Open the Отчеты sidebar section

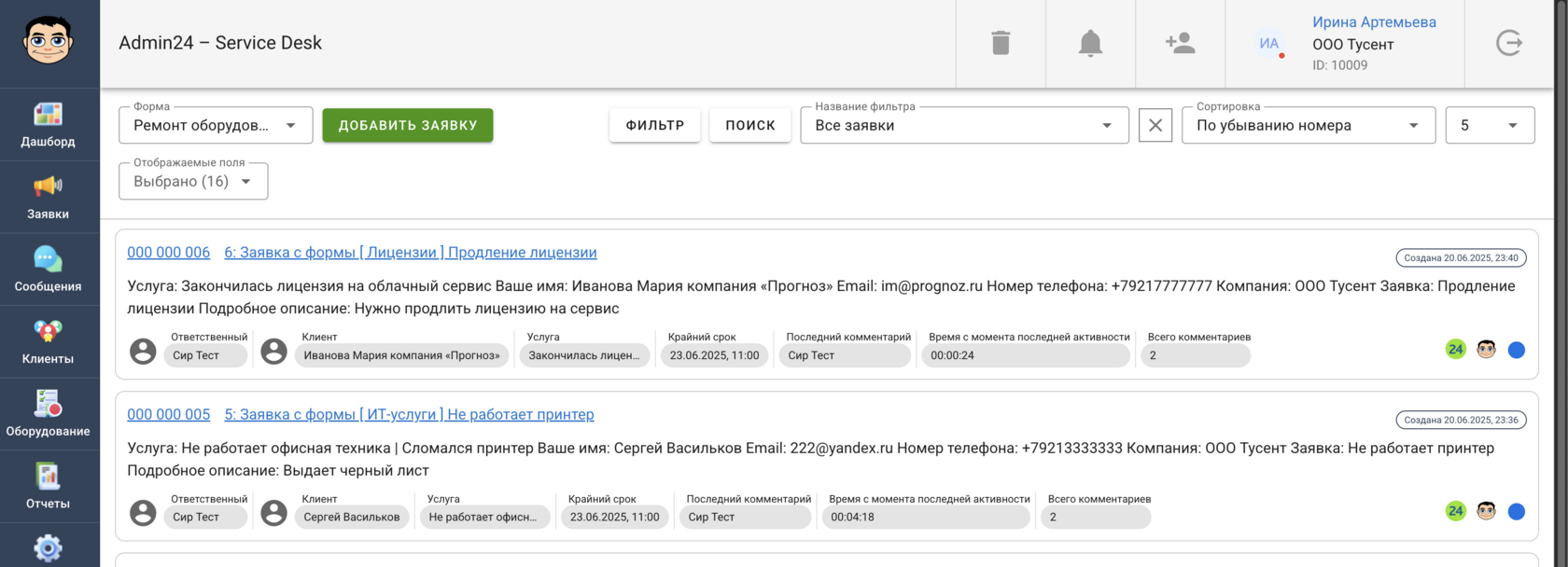pos(49,487)
